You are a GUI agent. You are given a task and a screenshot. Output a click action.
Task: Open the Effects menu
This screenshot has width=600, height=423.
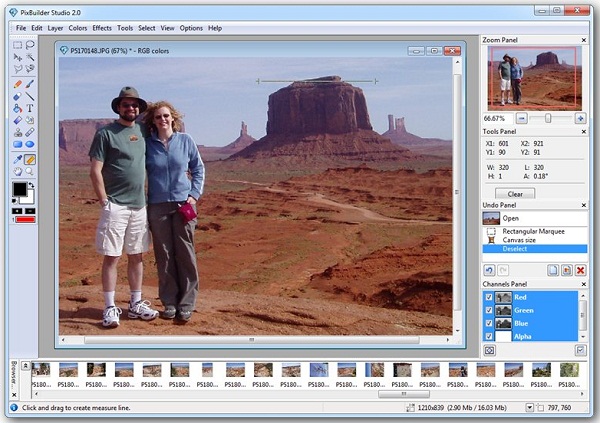pyautogui.click(x=101, y=28)
